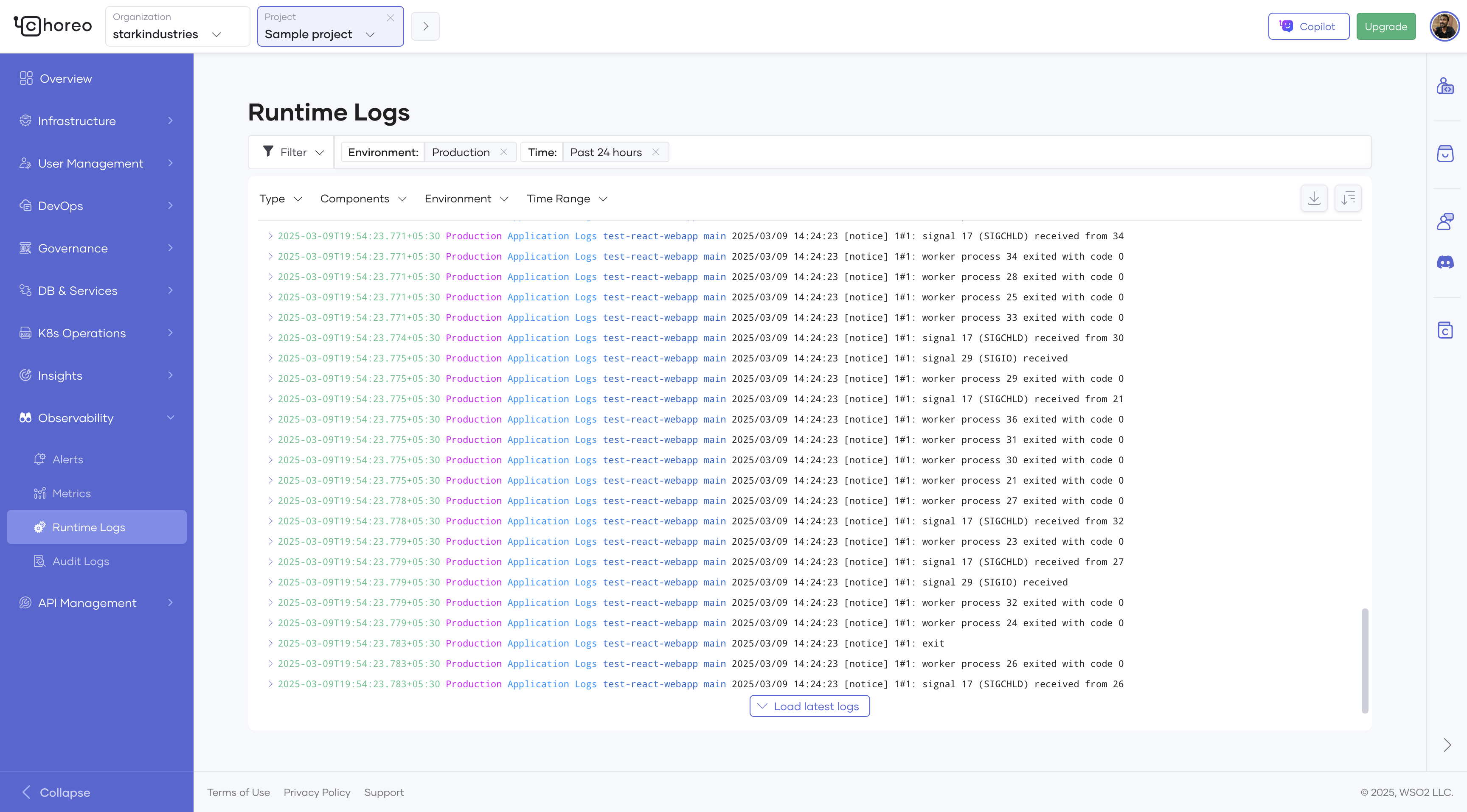This screenshot has height=812, width=1467.
Task: Expand the first log entry with signal 17 from 34
Action: (270, 235)
